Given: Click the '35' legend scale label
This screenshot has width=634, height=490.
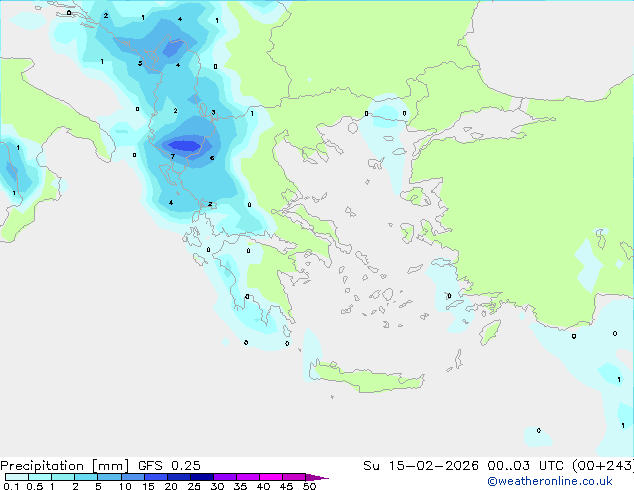Looking at the screenshot, I should click(x=240, y=486).
